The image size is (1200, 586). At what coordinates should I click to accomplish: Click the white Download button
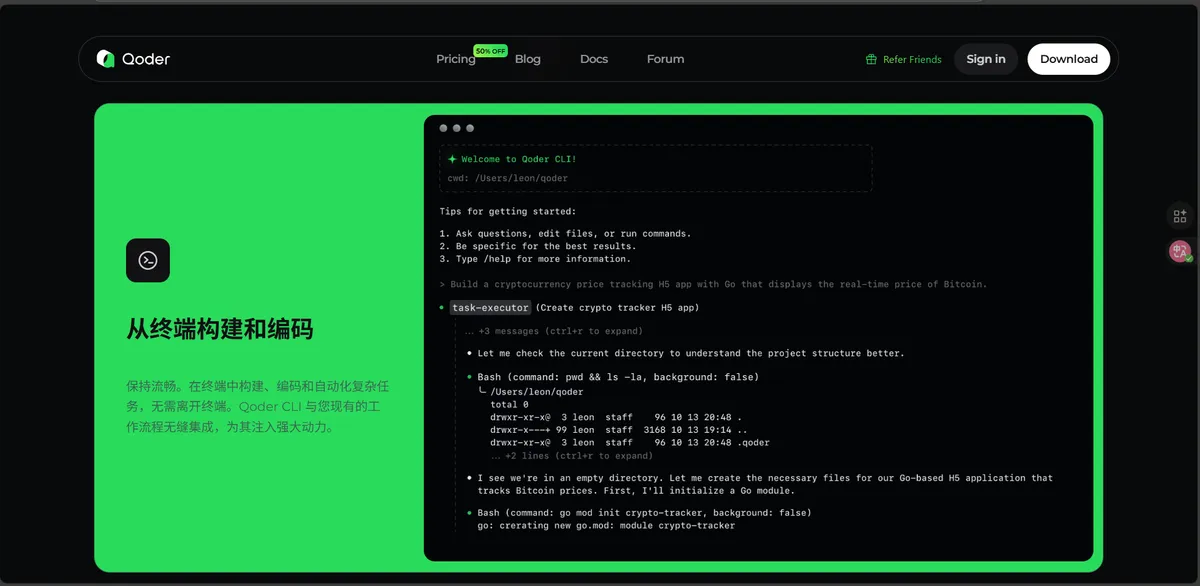coord(1068,59)
